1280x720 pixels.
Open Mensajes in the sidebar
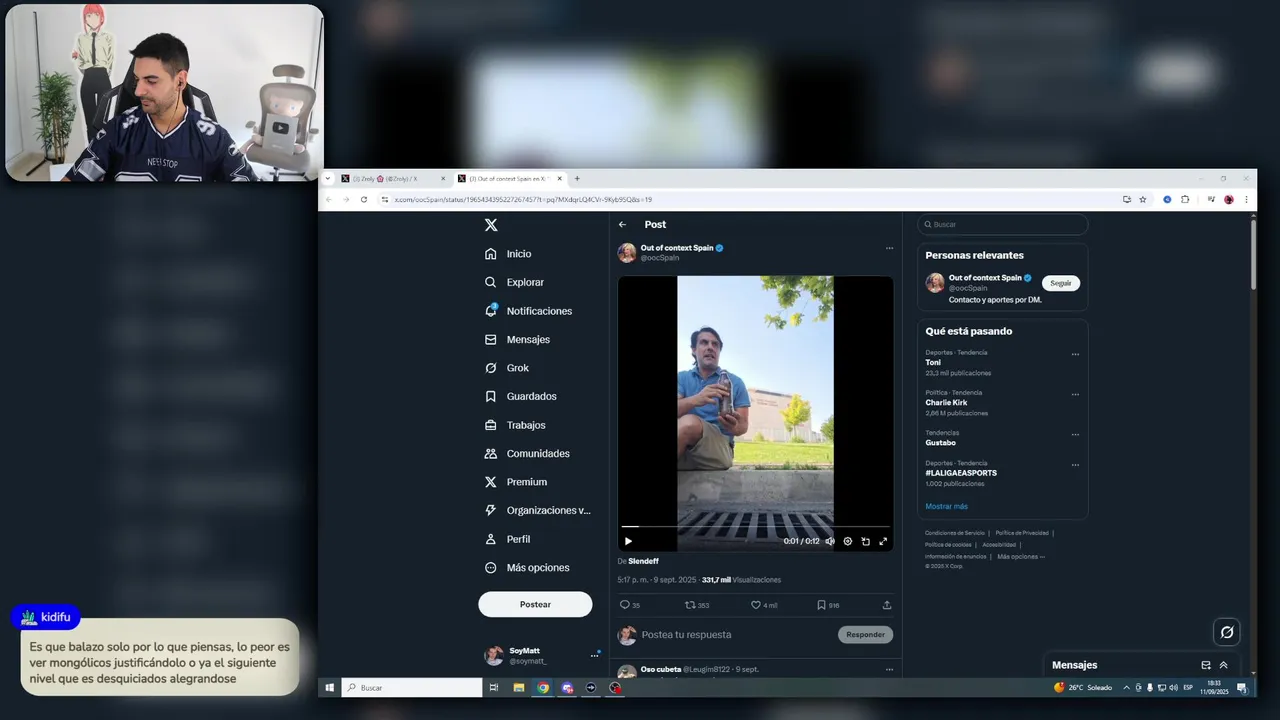518,339
